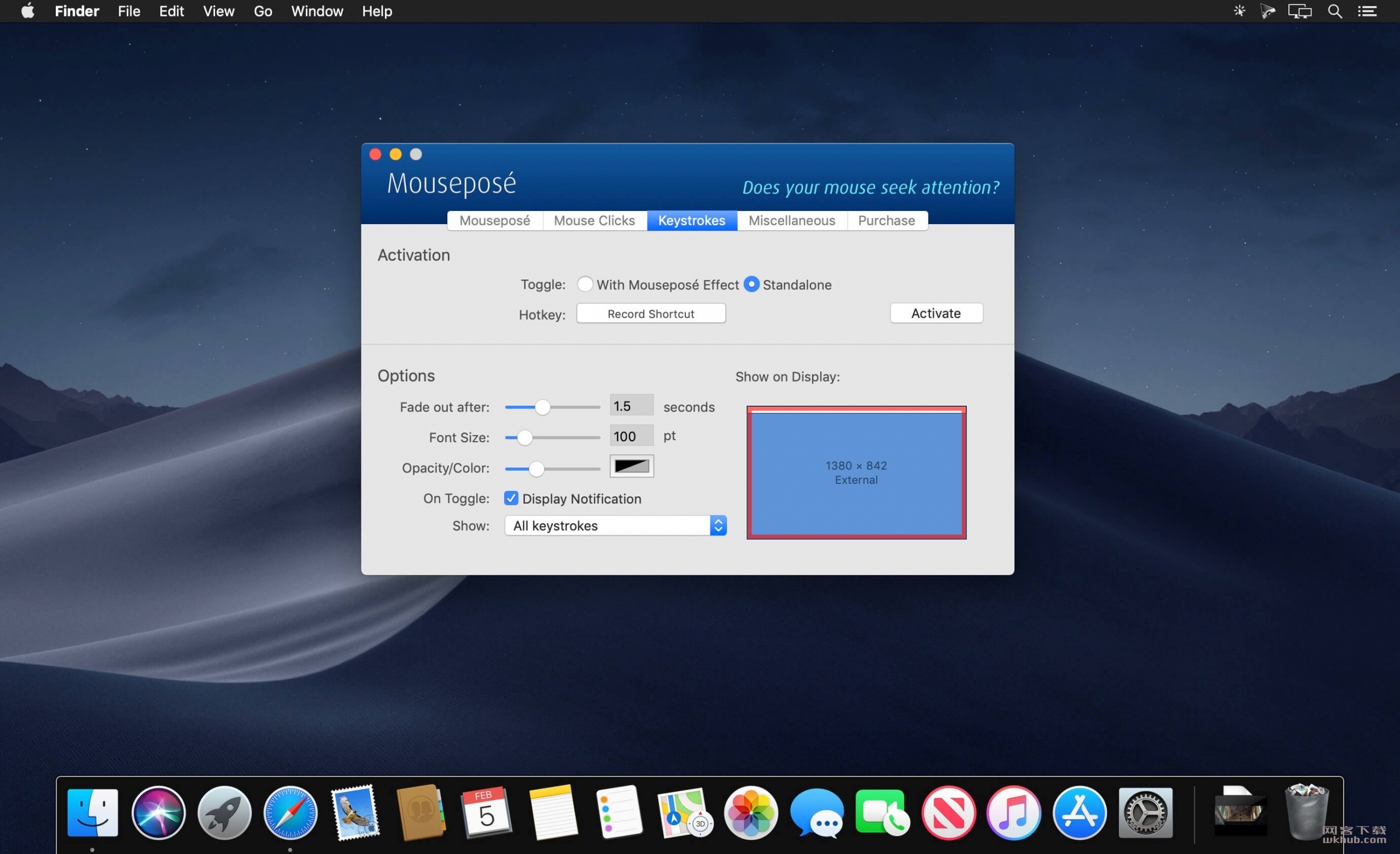Open App Store in dock

coord(1080,812)
